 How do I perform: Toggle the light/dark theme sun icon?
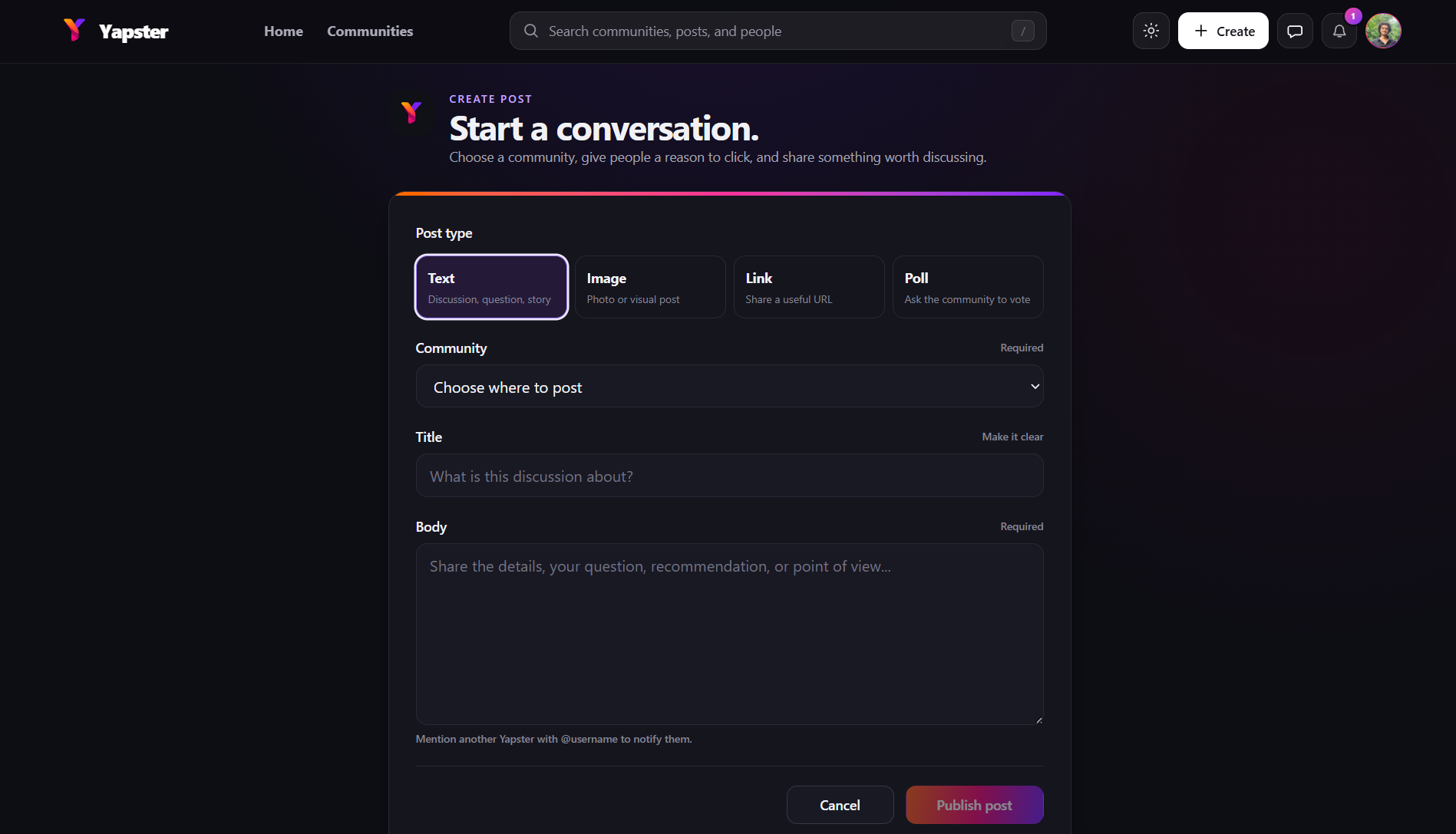[1151, 31]
